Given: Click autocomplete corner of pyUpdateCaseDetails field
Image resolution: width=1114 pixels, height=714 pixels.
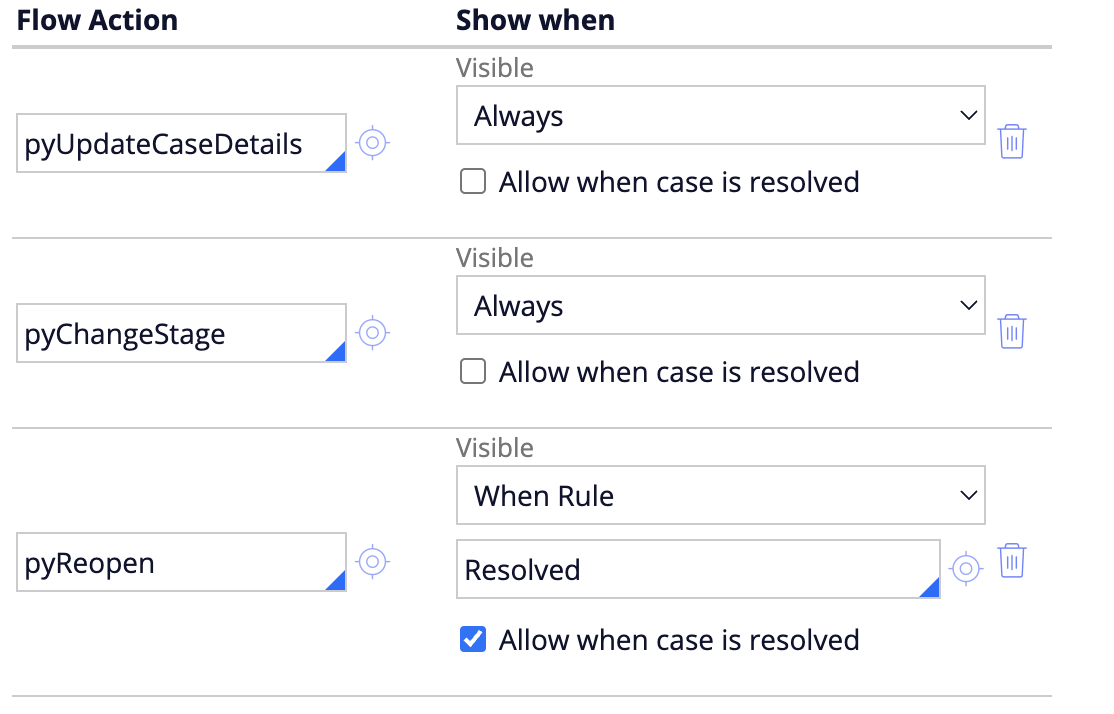Looking at the screenshot, I should (337, 164).
